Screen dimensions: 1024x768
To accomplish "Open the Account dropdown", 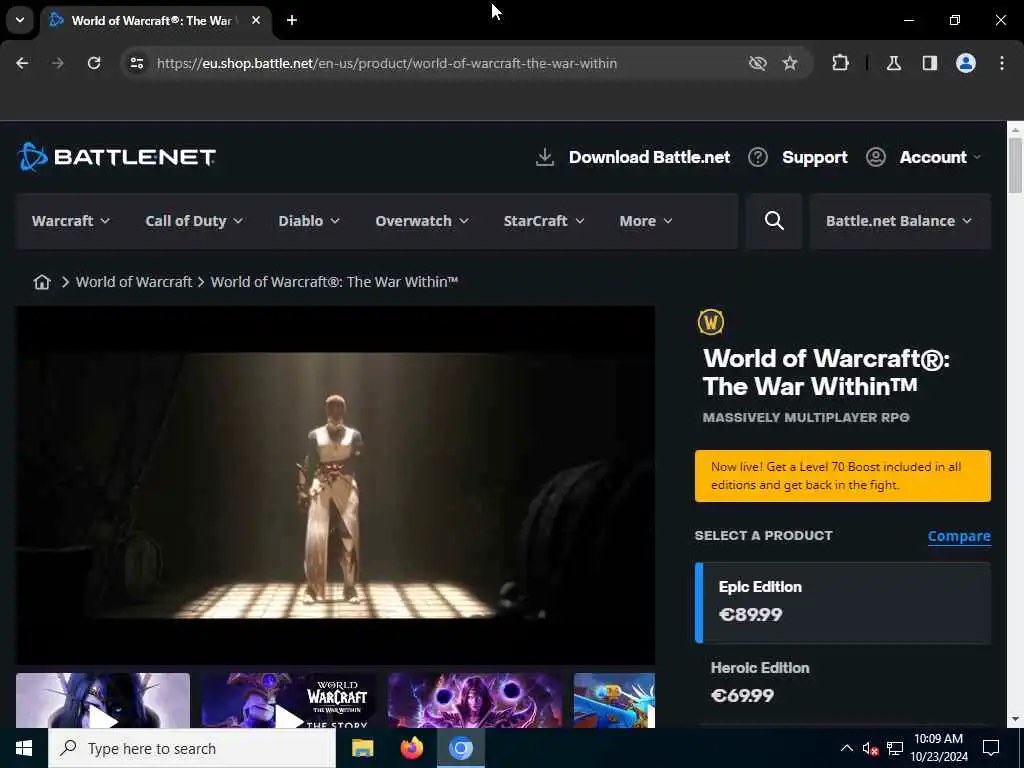I will point(939,157).
